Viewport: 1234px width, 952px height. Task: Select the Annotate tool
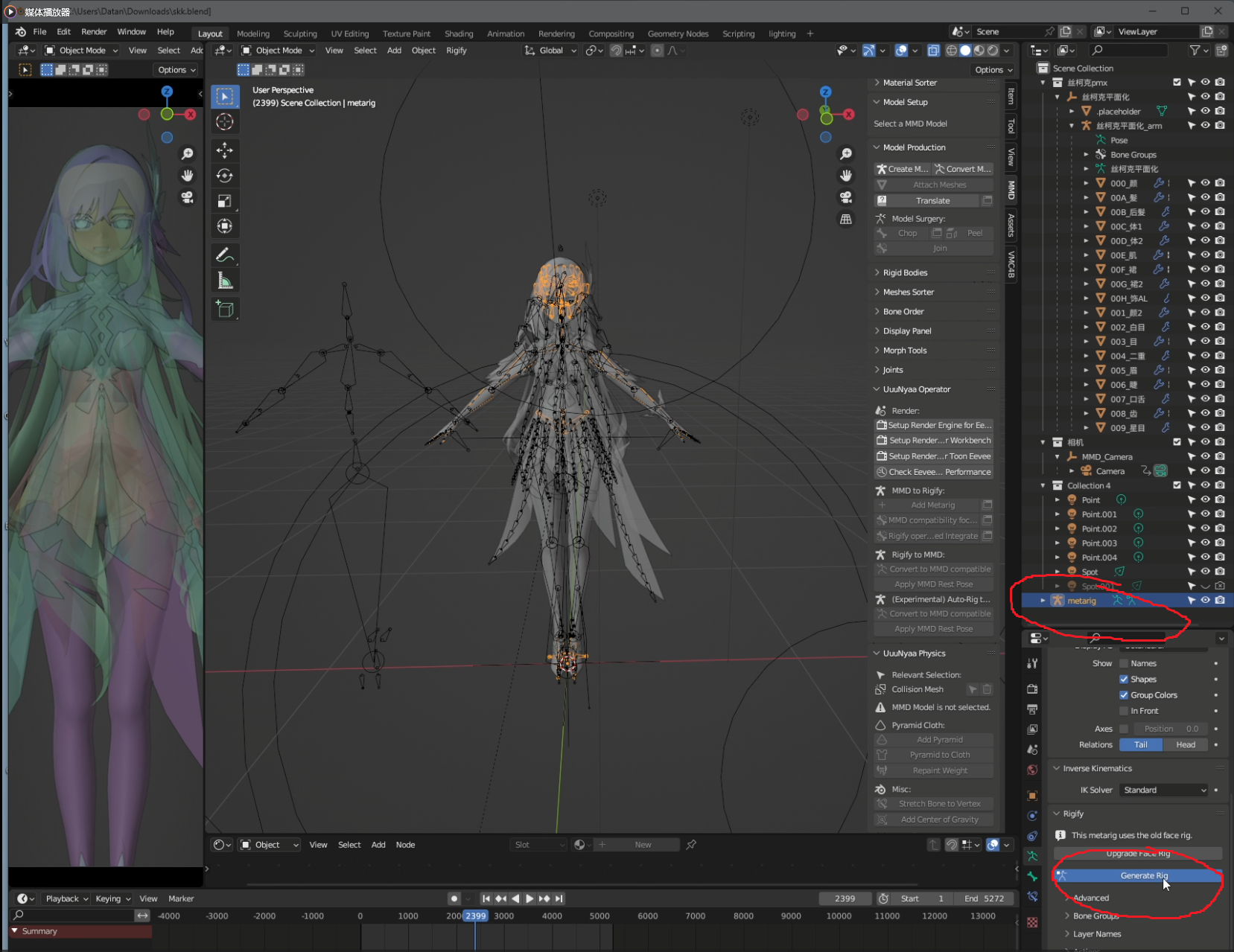coord(225,255)
